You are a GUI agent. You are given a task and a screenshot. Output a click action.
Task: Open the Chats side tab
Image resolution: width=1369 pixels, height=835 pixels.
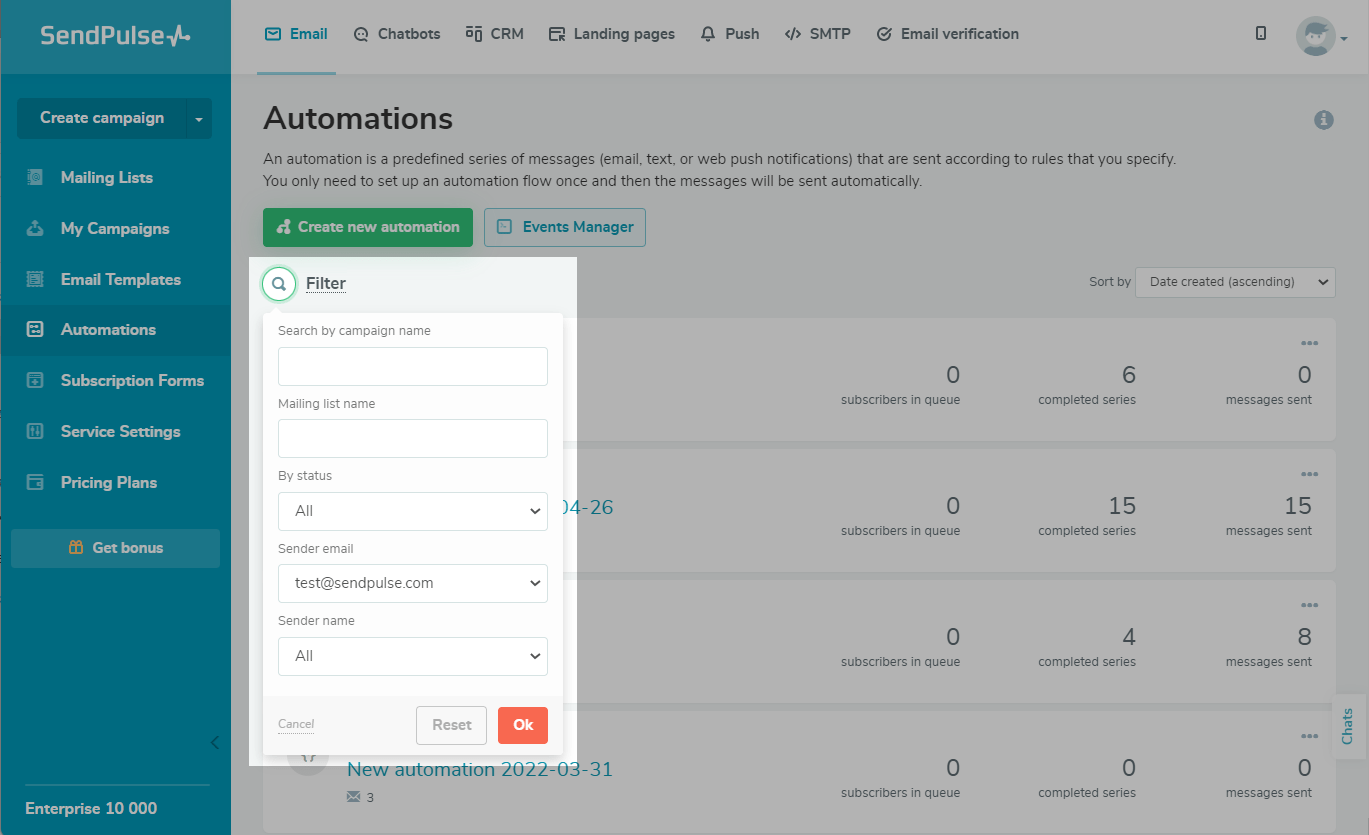coord(1348,726)
